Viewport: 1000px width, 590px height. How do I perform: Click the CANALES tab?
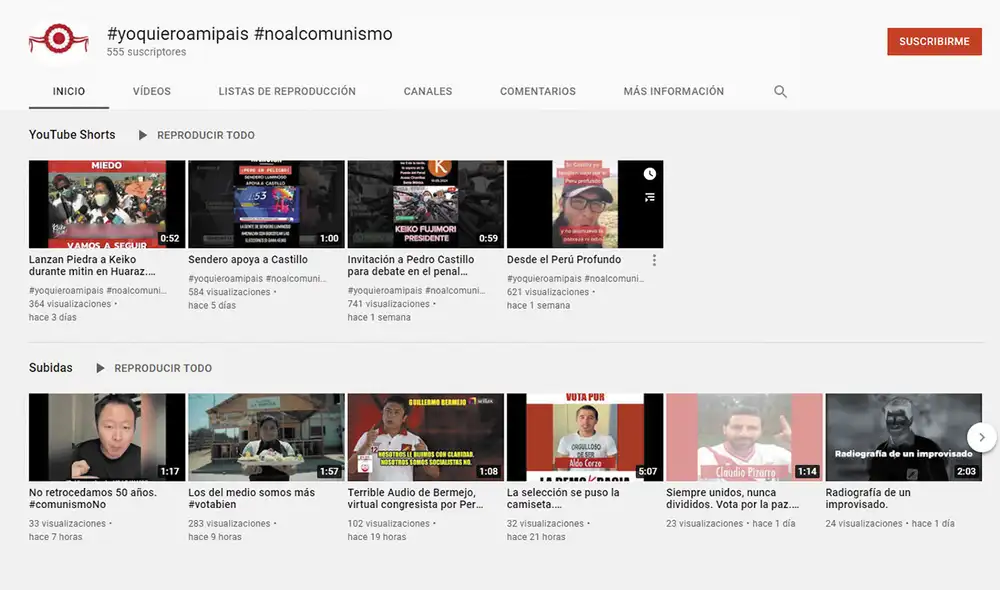coord(427,91)
